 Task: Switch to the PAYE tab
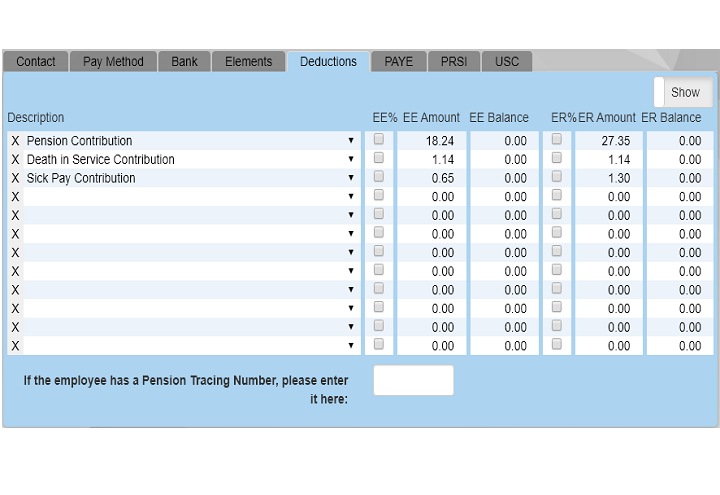(398, 62)
